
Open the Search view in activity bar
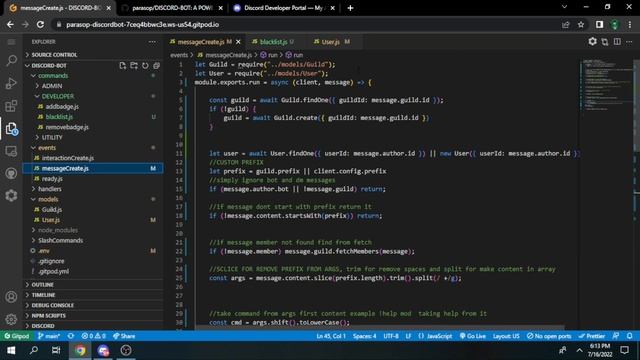[11, 60]
